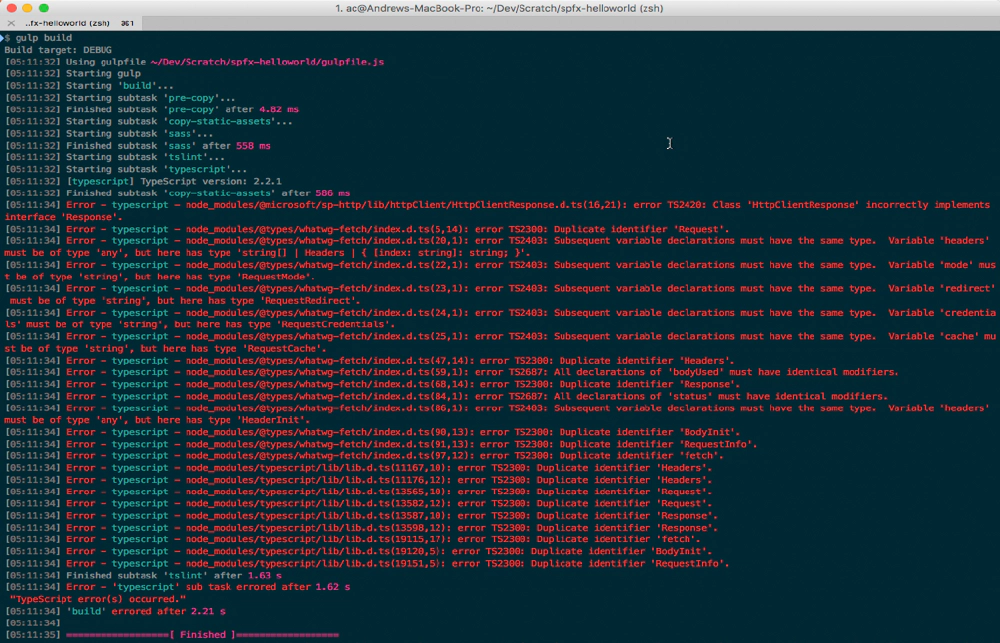Screen dimensions: 1000x643
Task: Click the 'gulp build' command line
Action: tap(38, 38)
